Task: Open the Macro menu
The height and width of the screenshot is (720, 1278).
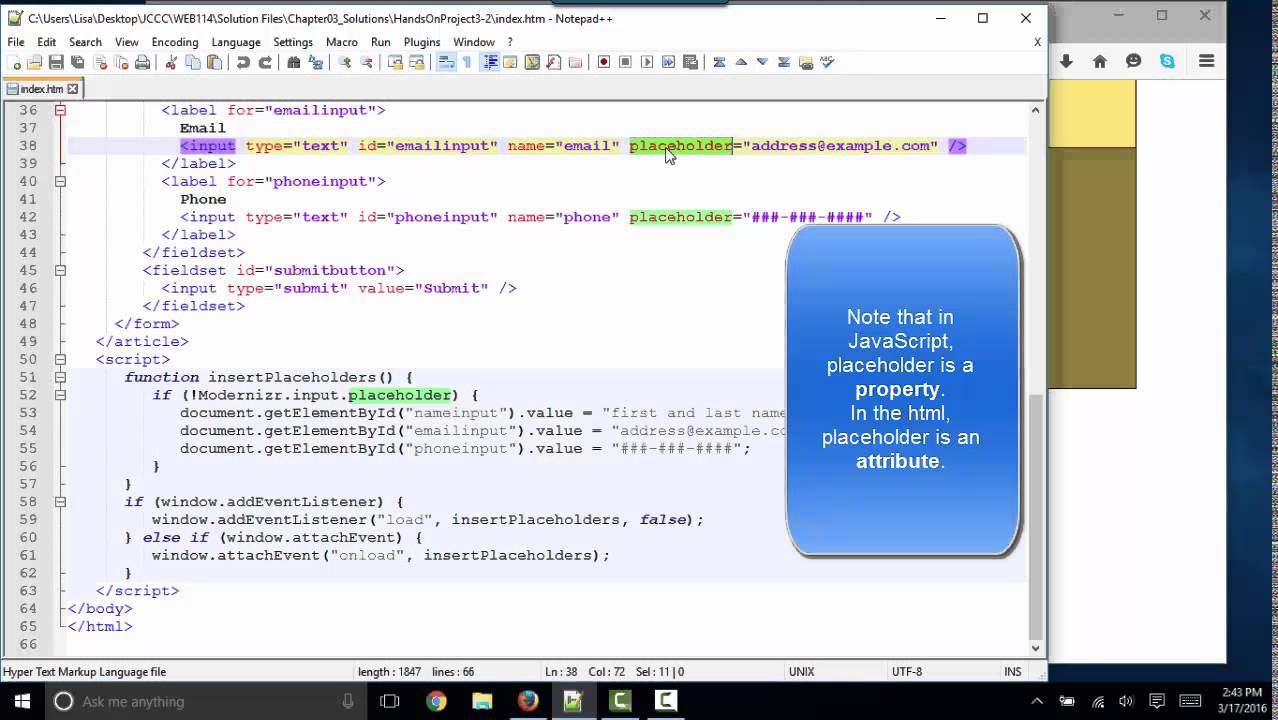Action: point(341,42)
